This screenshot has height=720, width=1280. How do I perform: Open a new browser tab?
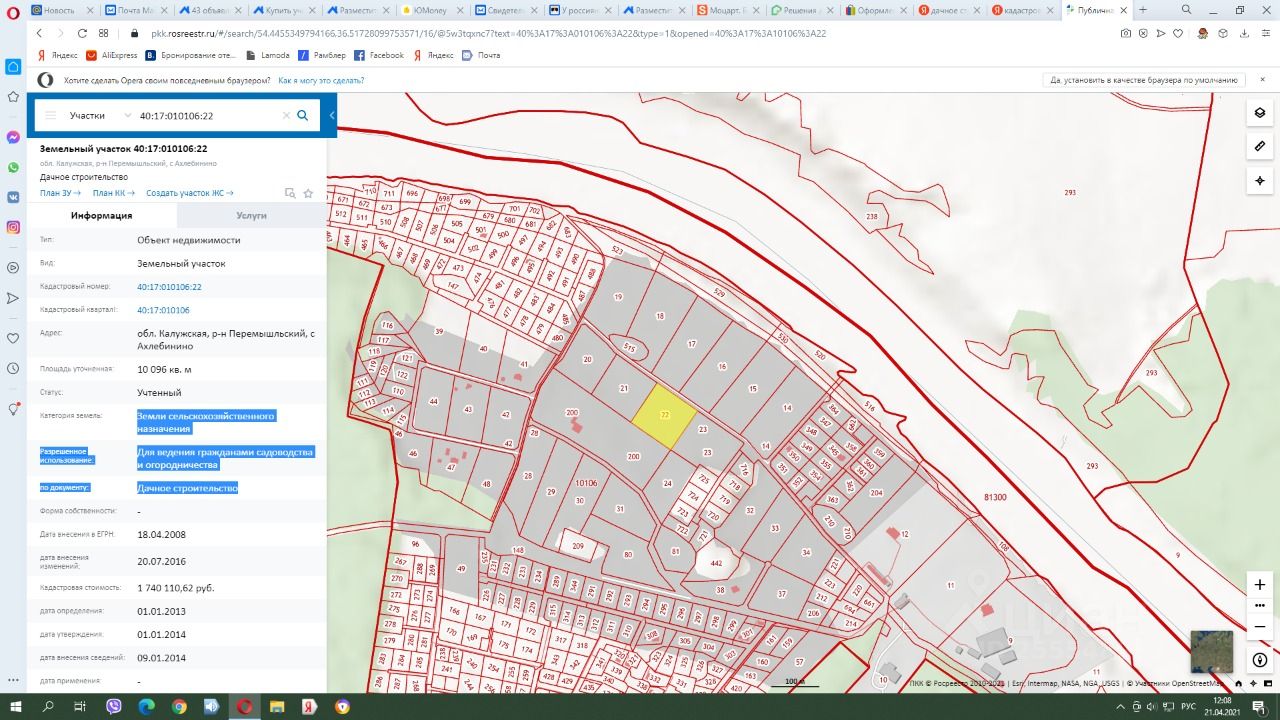(1143, 10)
